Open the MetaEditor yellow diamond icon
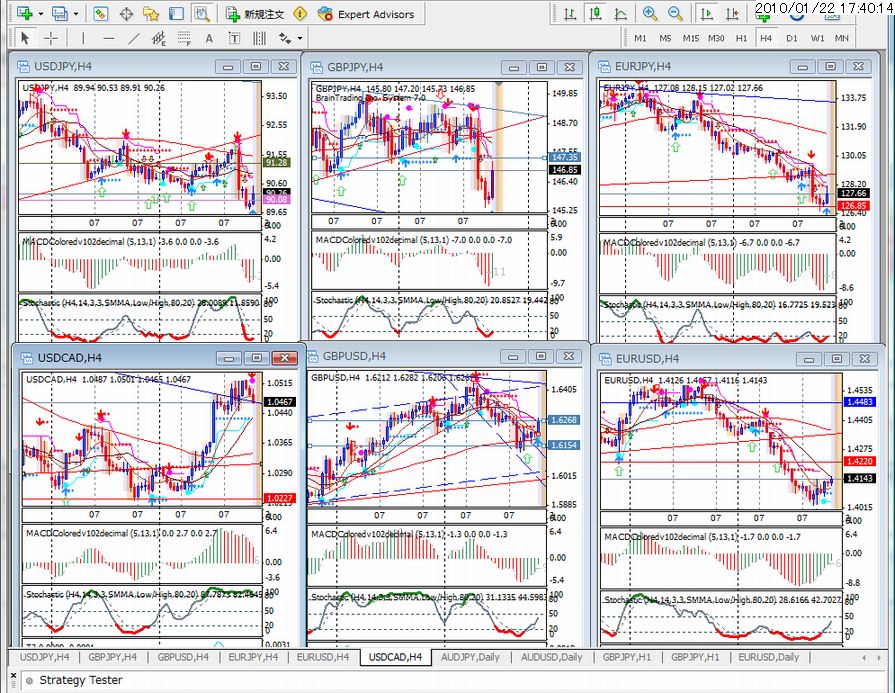 coord(300,14)
